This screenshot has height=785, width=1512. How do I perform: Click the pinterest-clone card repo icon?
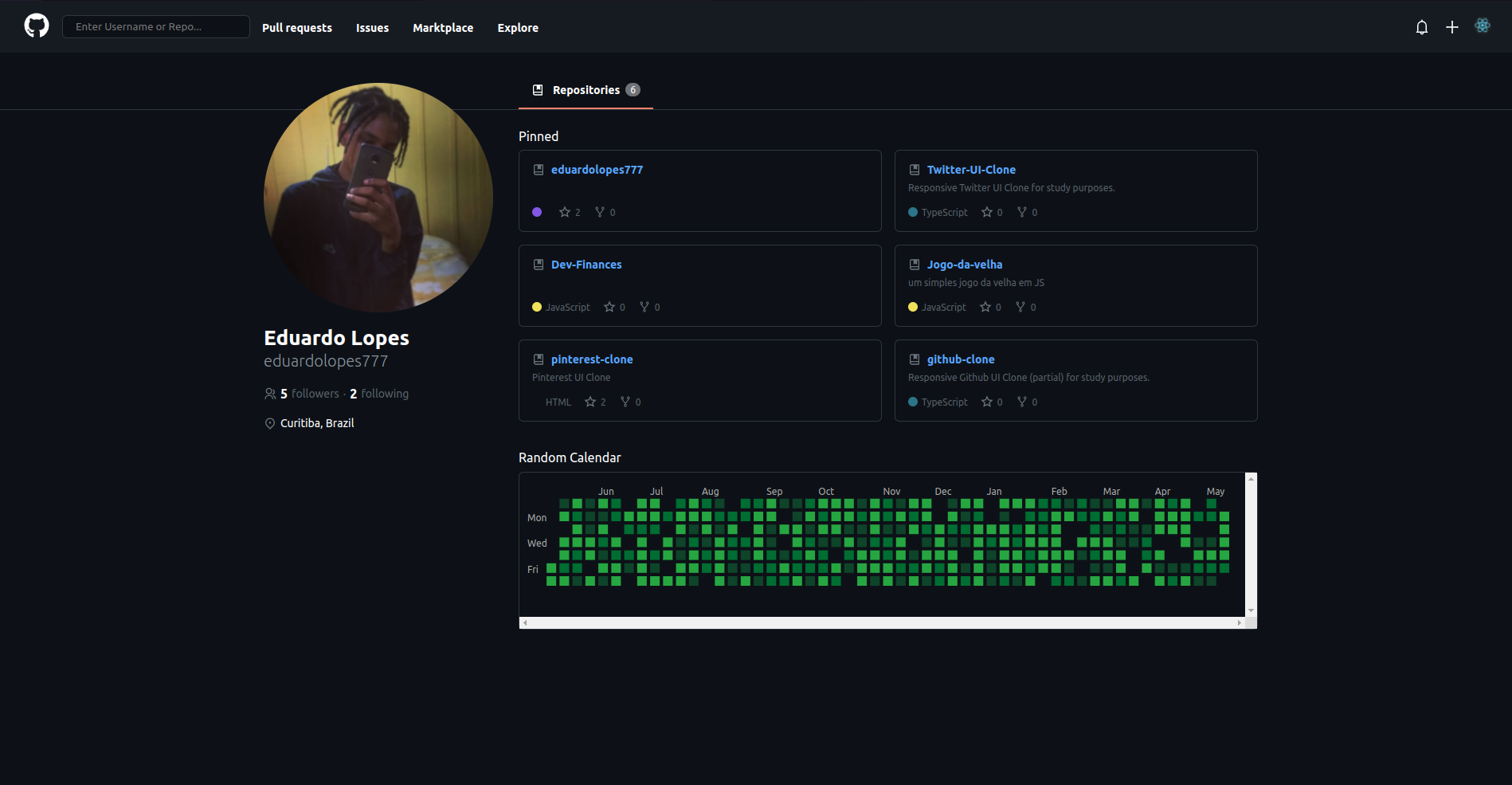click(x=539, y=359)
